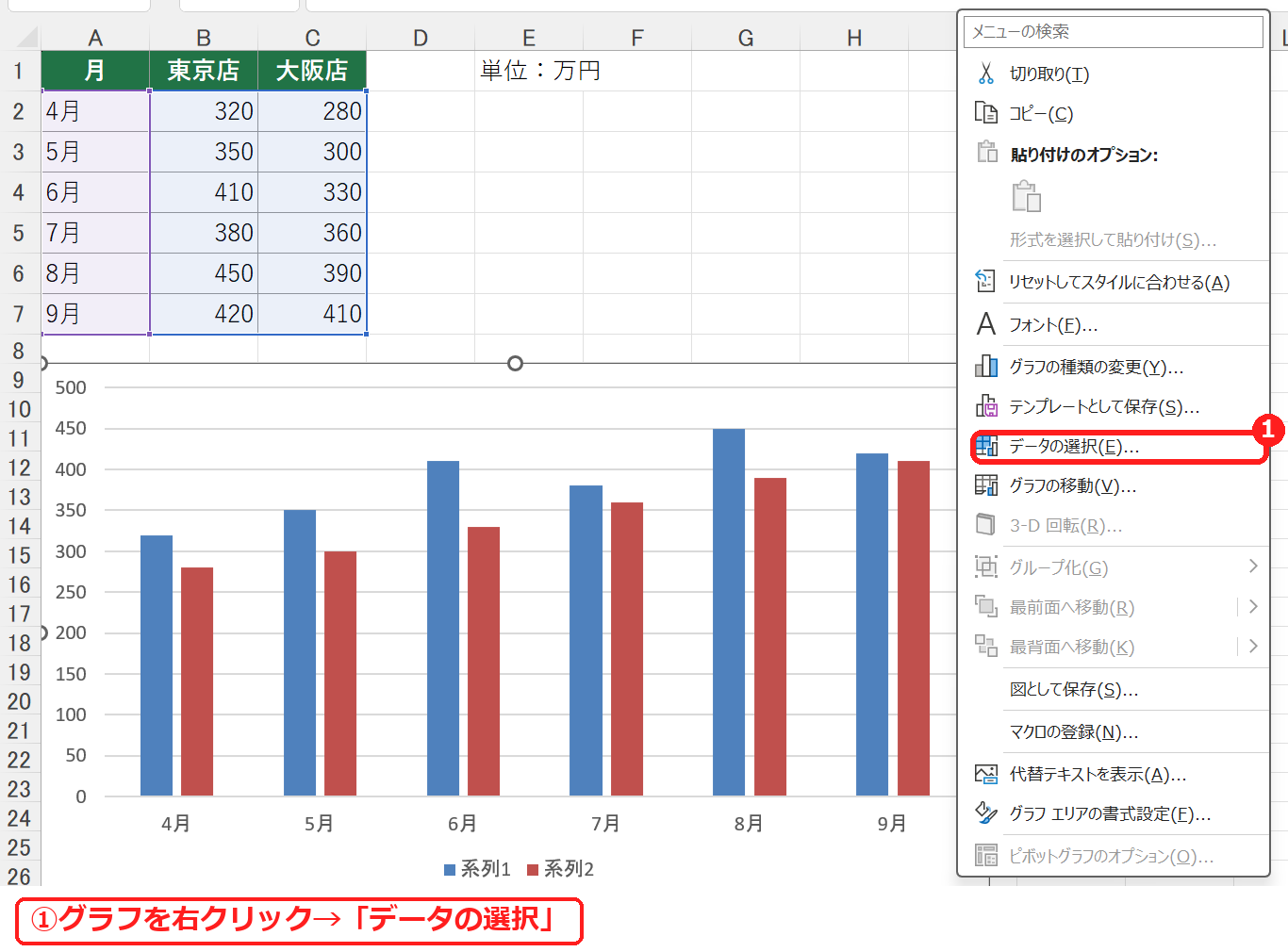Click the paste option clipboard icon
Image resolution: width=1288 pixels, height=952 pixels.
[x=1026, y=197]
